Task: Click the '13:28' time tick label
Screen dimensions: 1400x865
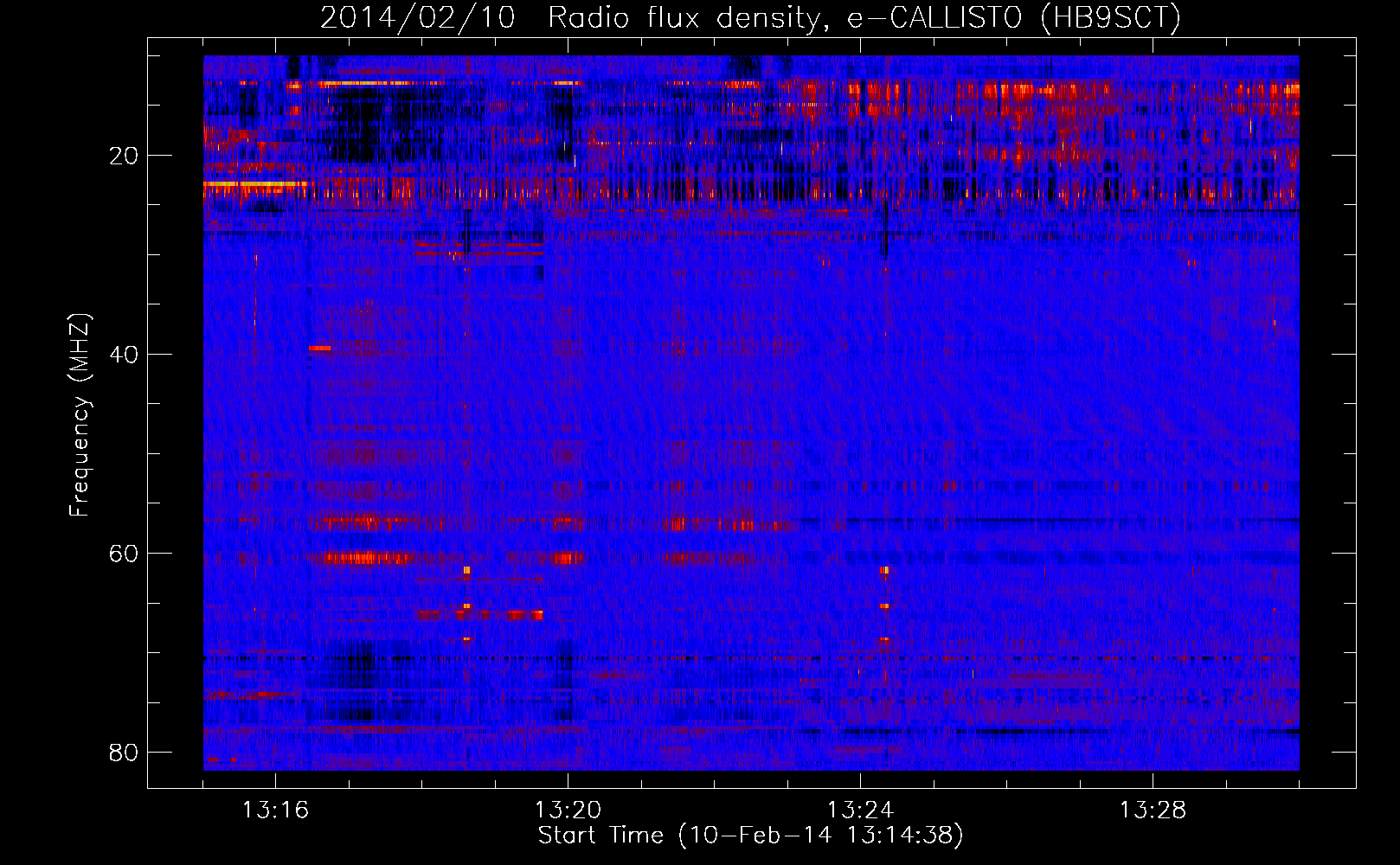Action: (1153, 811)
